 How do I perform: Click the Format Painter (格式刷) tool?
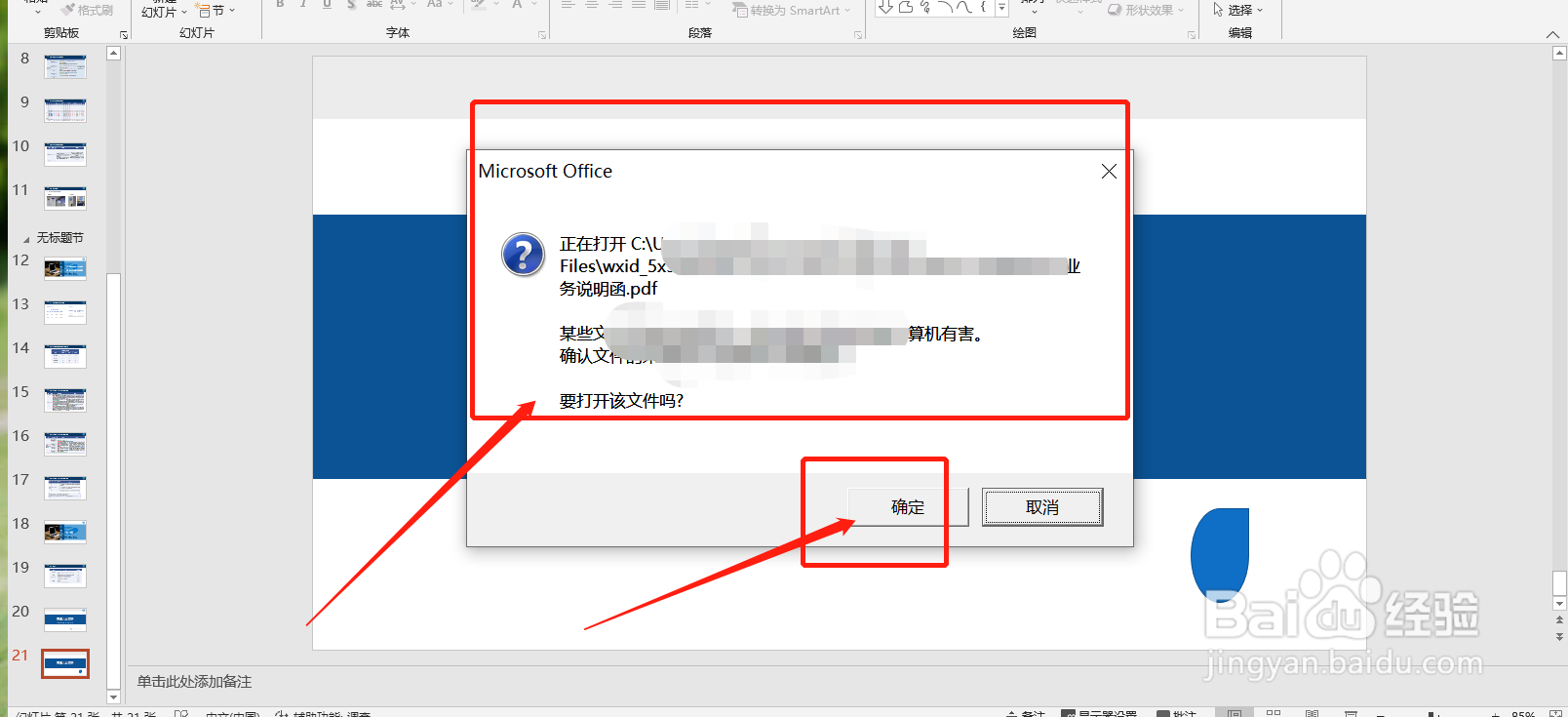(87, 10)
